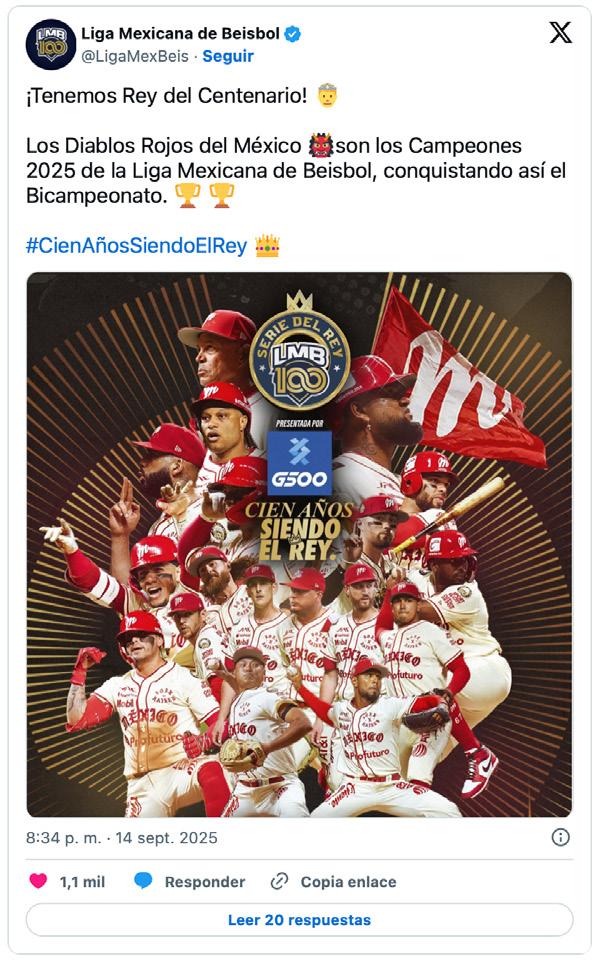Click the G500 sponsor logo in poster
Viewport: 600px width, 960px height.
tap(300, 463)
